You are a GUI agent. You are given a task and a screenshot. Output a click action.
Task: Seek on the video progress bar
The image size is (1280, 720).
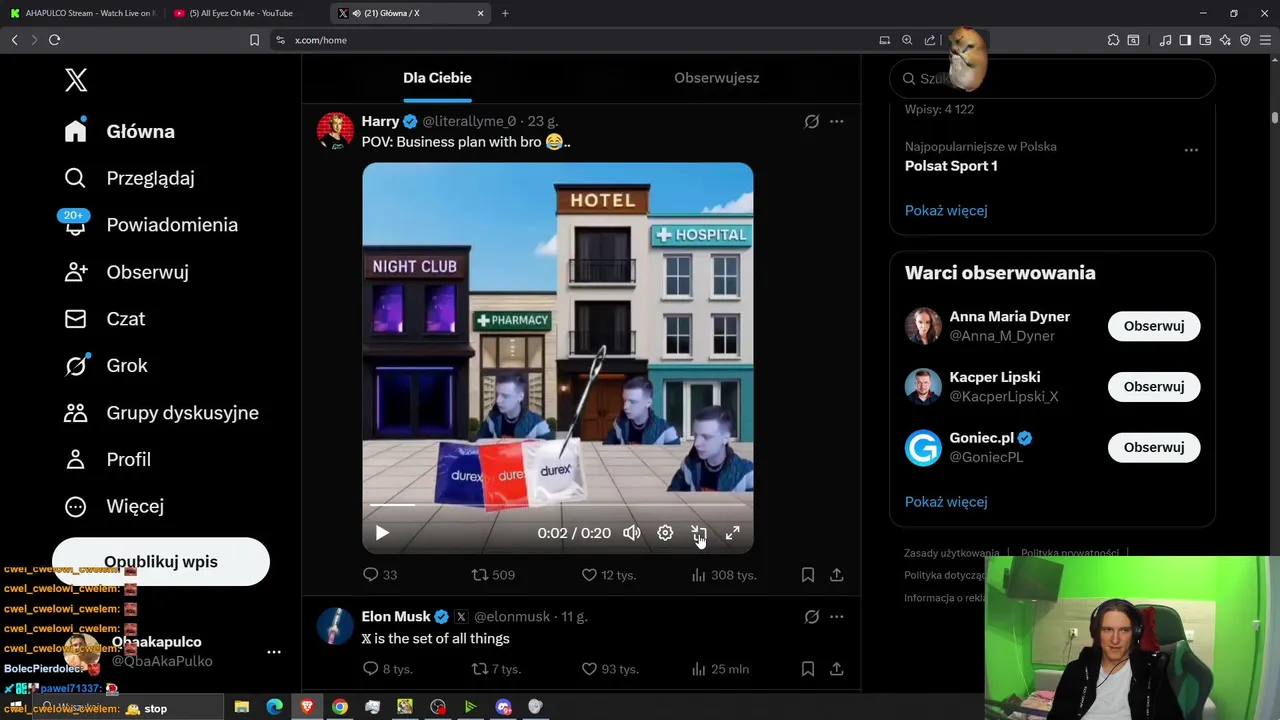pos(558,506)
